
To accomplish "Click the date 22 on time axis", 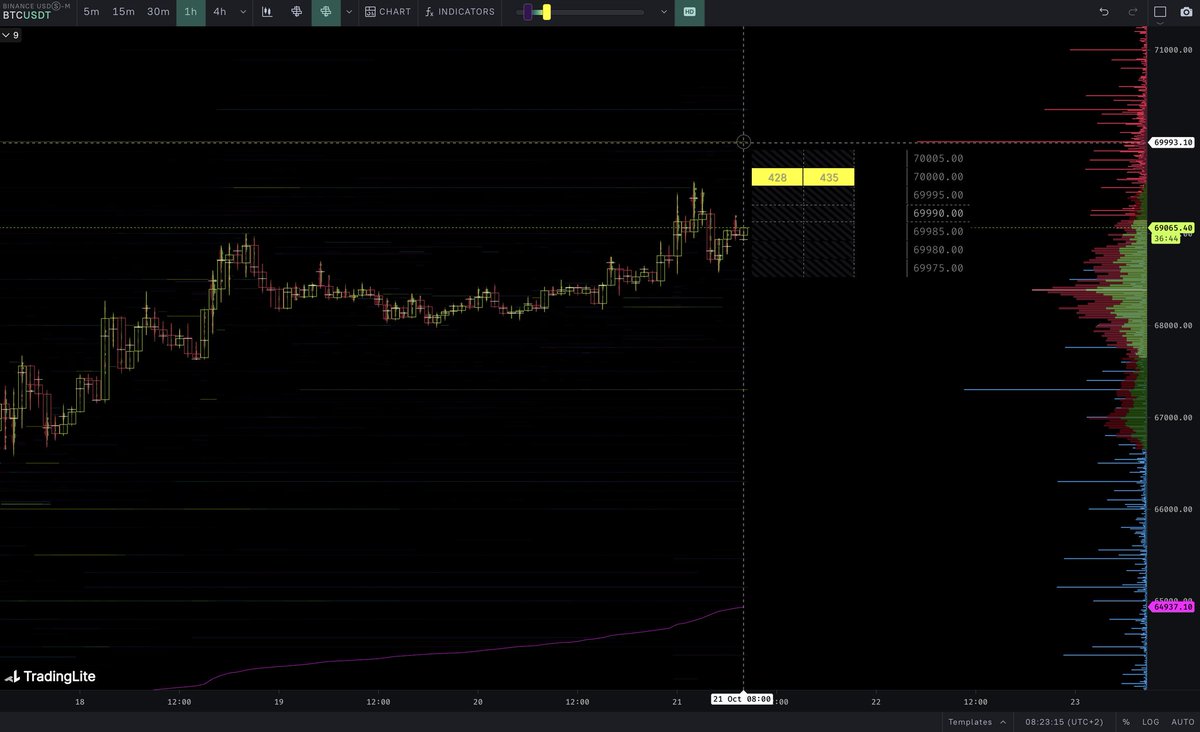I will (x=876, y=702).
